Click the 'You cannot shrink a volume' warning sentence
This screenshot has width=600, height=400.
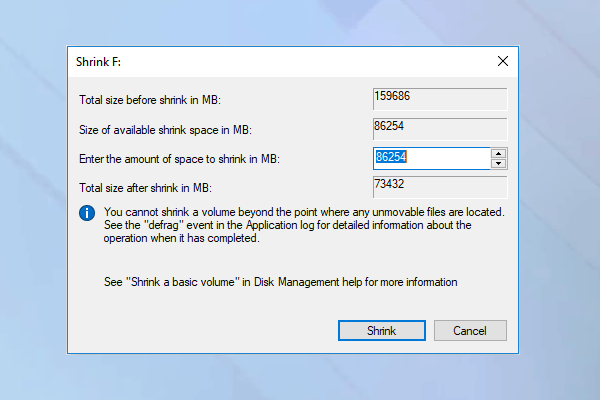click(x=303, y=212)
